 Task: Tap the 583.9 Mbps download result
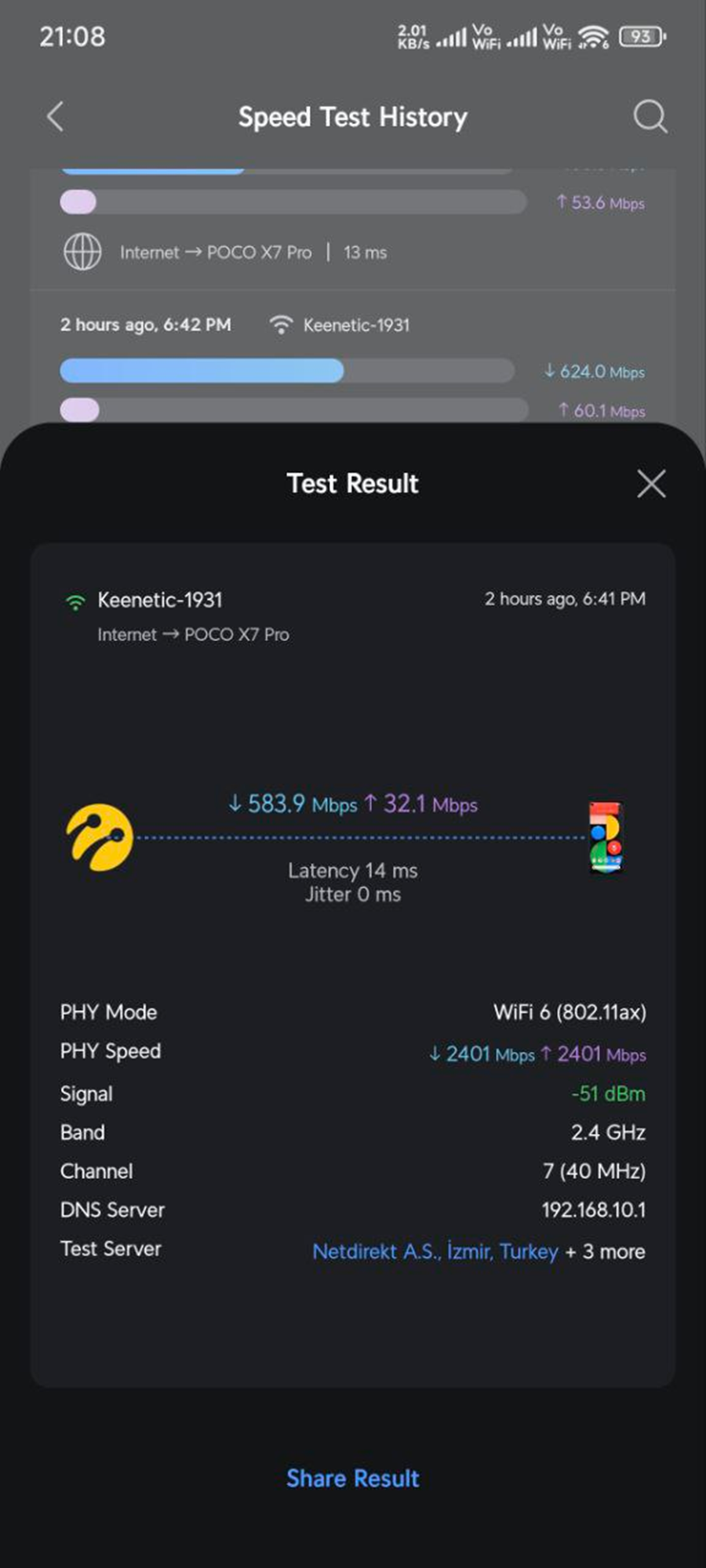(293, 804)
